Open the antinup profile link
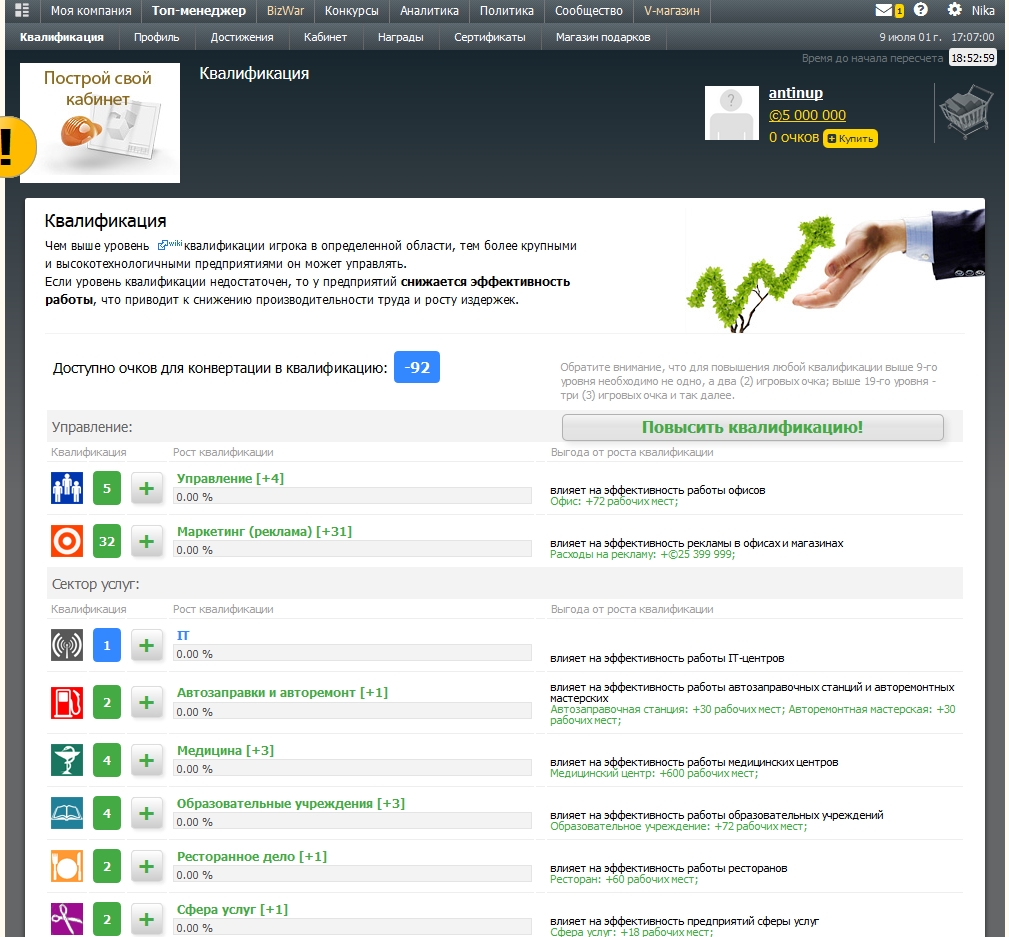Viewport: 1009px width, 937px height. coord(795,93)
